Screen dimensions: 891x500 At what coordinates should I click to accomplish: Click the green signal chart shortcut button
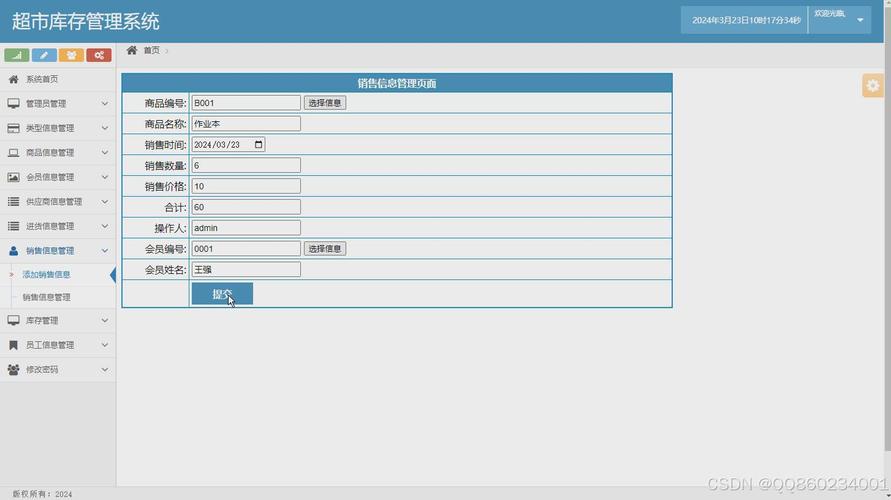pos(17,55)
